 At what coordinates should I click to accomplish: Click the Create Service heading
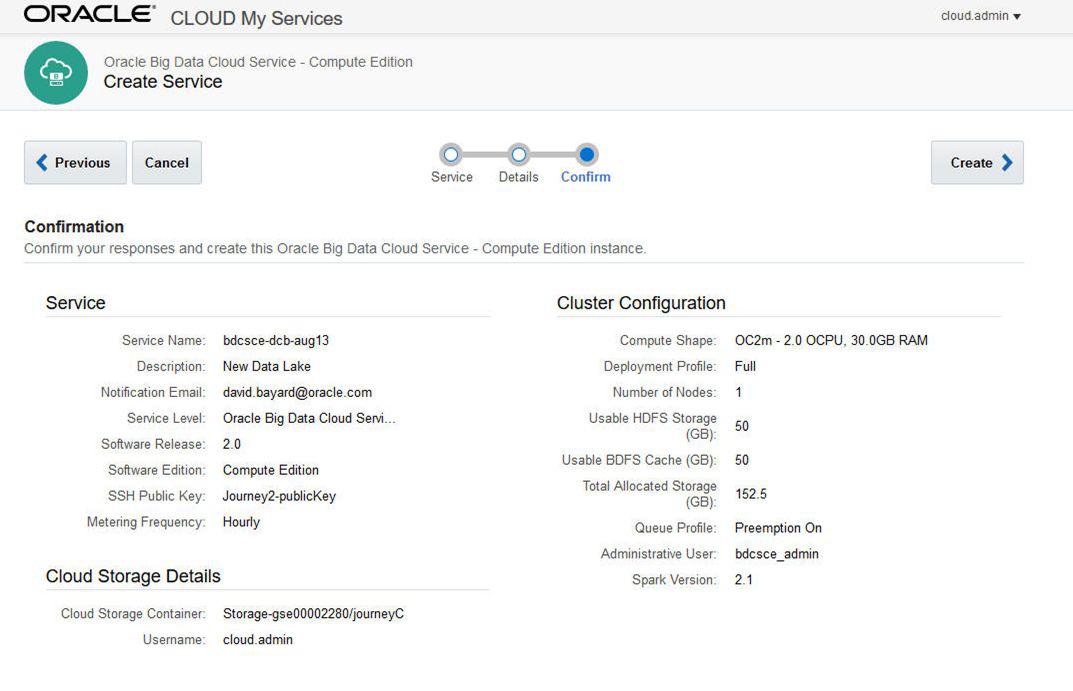click(x=163, y=81)
